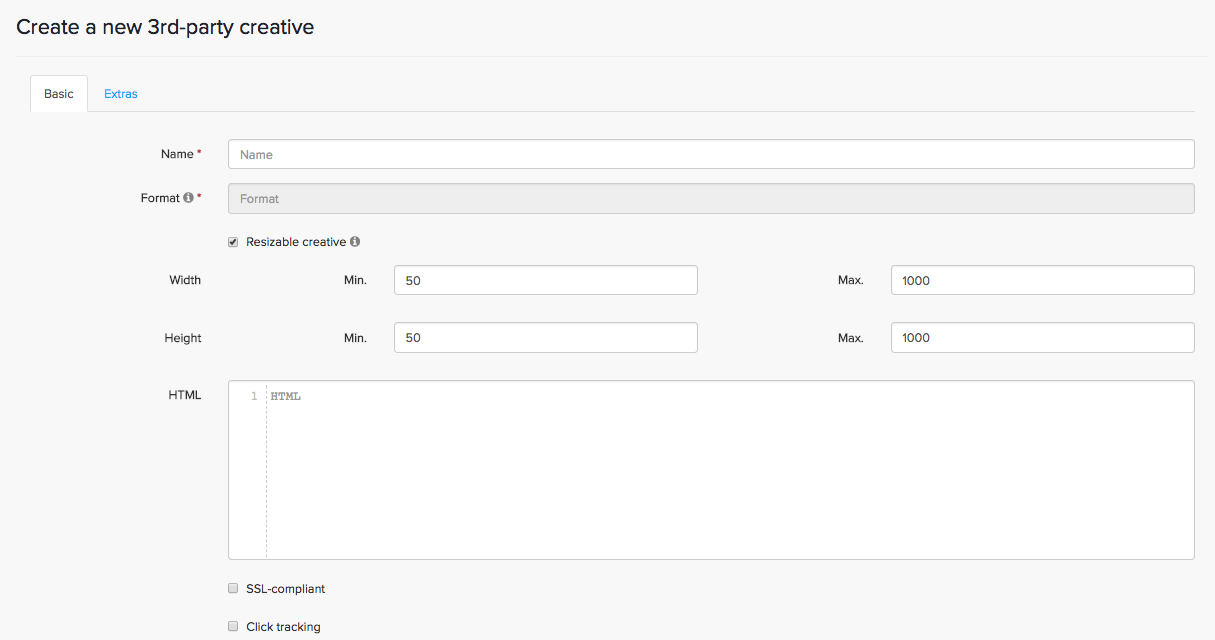Place cursor in the HTML code editor
Screen dimensions: 1215x640
(x=728, y=470)
